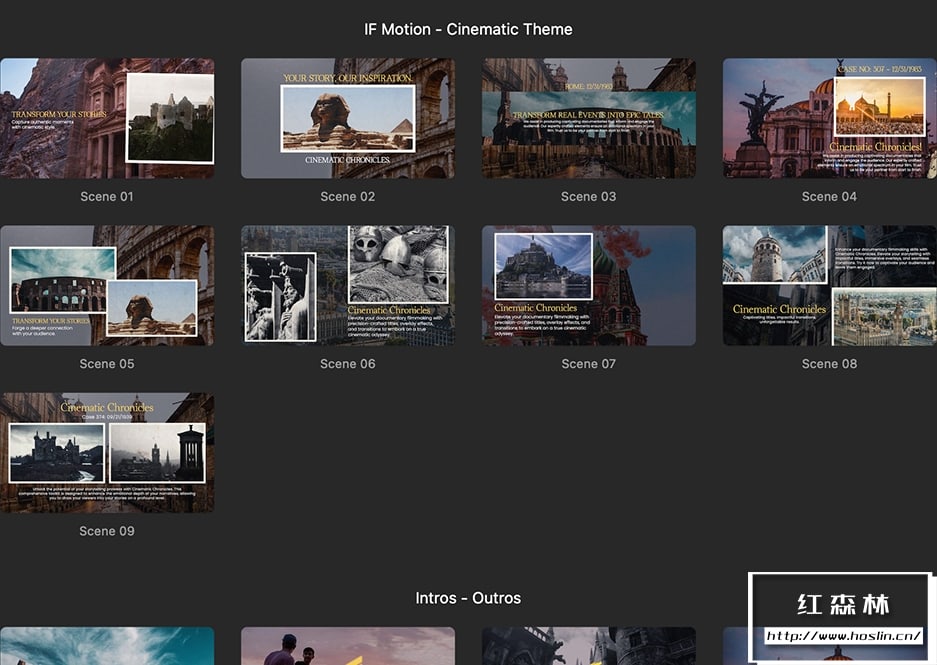Open the www.hoslin.cn URL link
The width and height of the screenshot is (937, 665).
click(x=843, y=636)
